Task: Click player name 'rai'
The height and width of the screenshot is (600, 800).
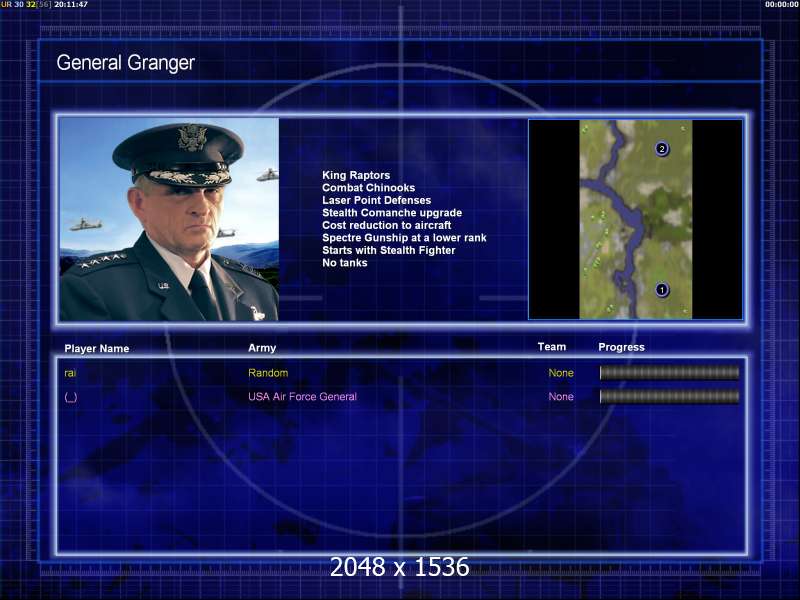Action: point(70,373)
